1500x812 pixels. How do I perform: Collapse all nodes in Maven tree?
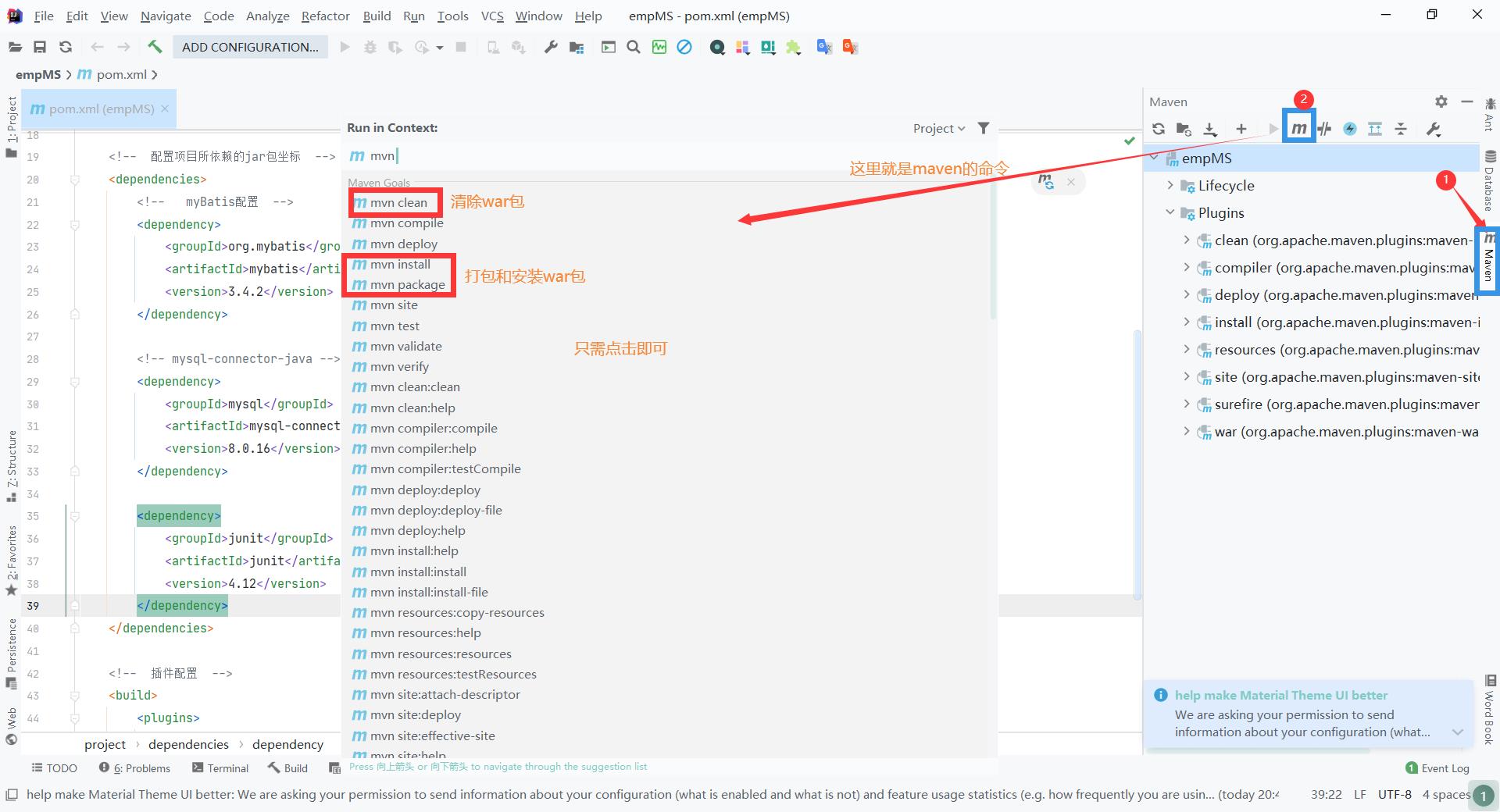[1401, 129]
